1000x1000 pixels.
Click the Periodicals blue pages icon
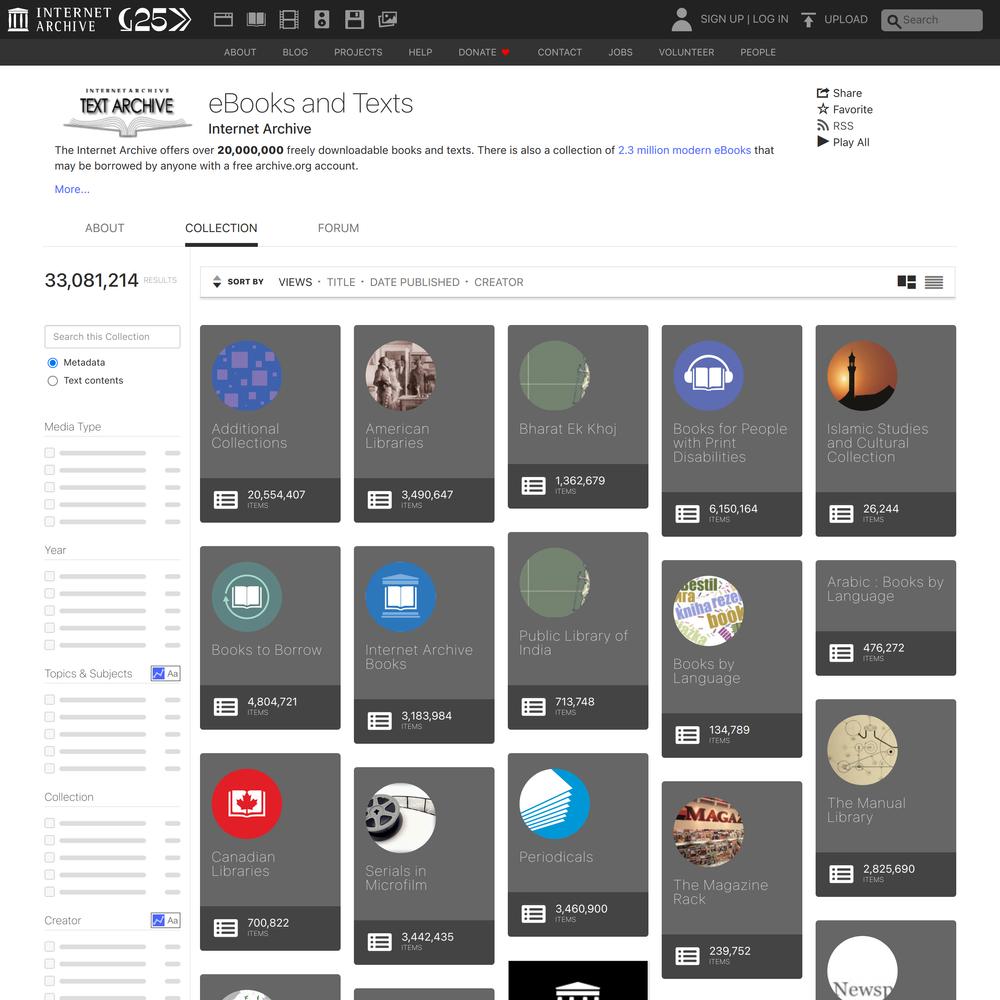pos(554,803)
